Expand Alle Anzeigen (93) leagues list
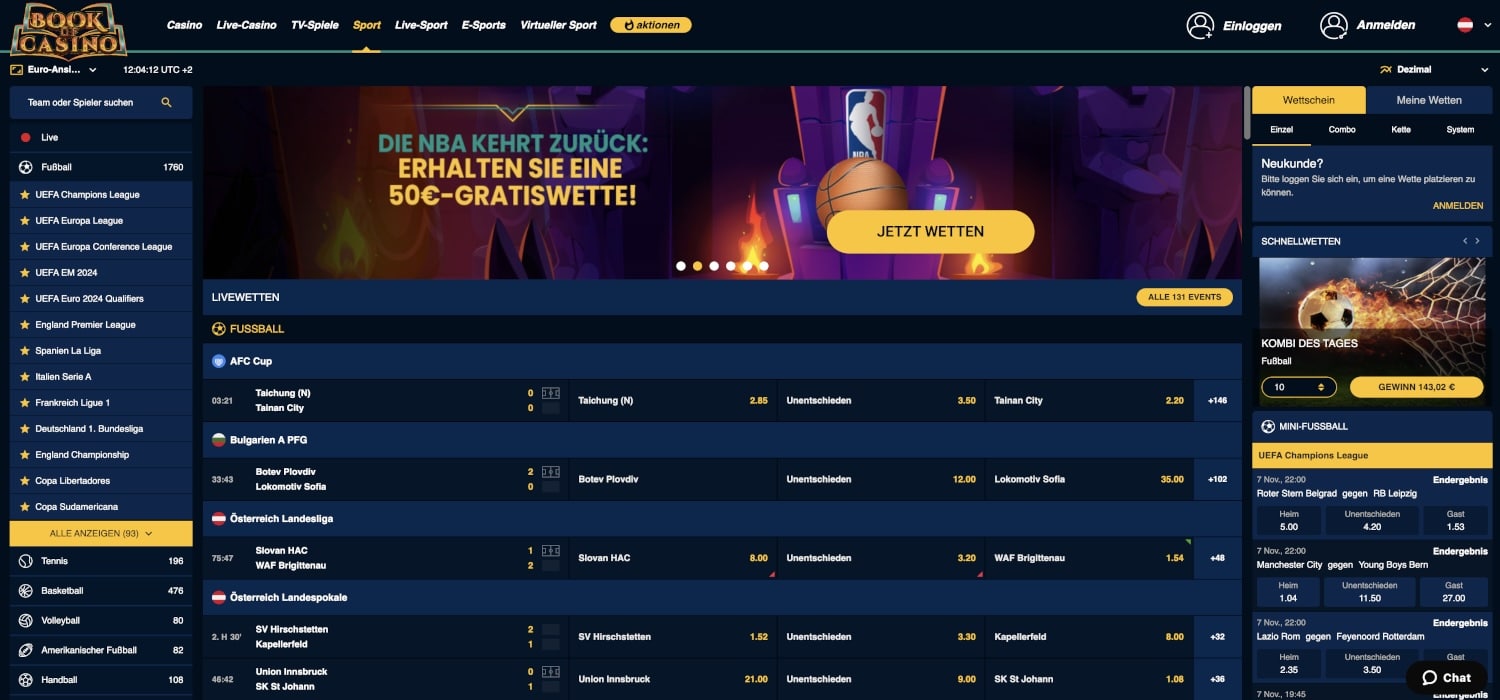This screenshot has width=1500, height=700. pyautogui.click(x=101, y=534)
